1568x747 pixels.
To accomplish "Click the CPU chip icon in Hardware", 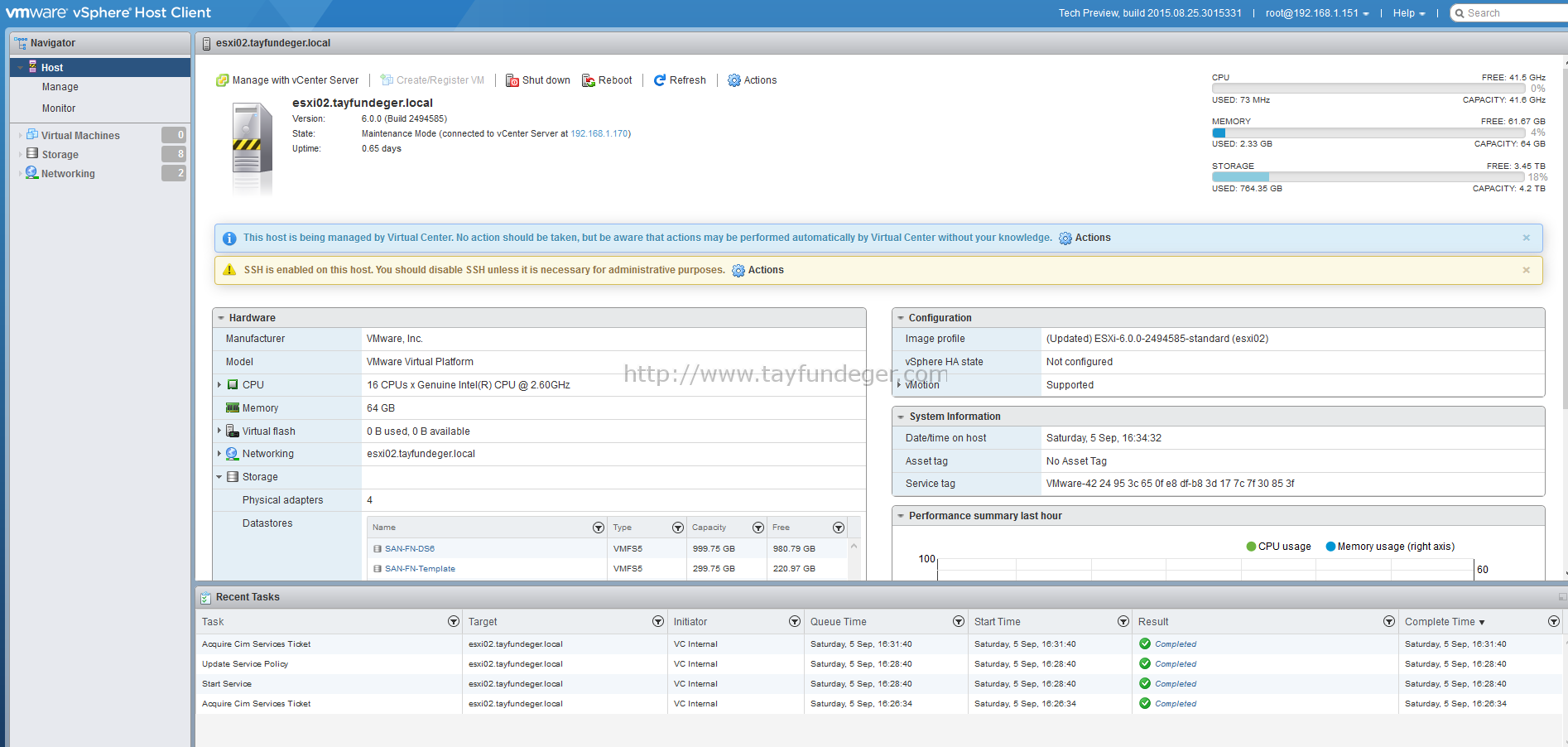I will (x=233, y=385).
